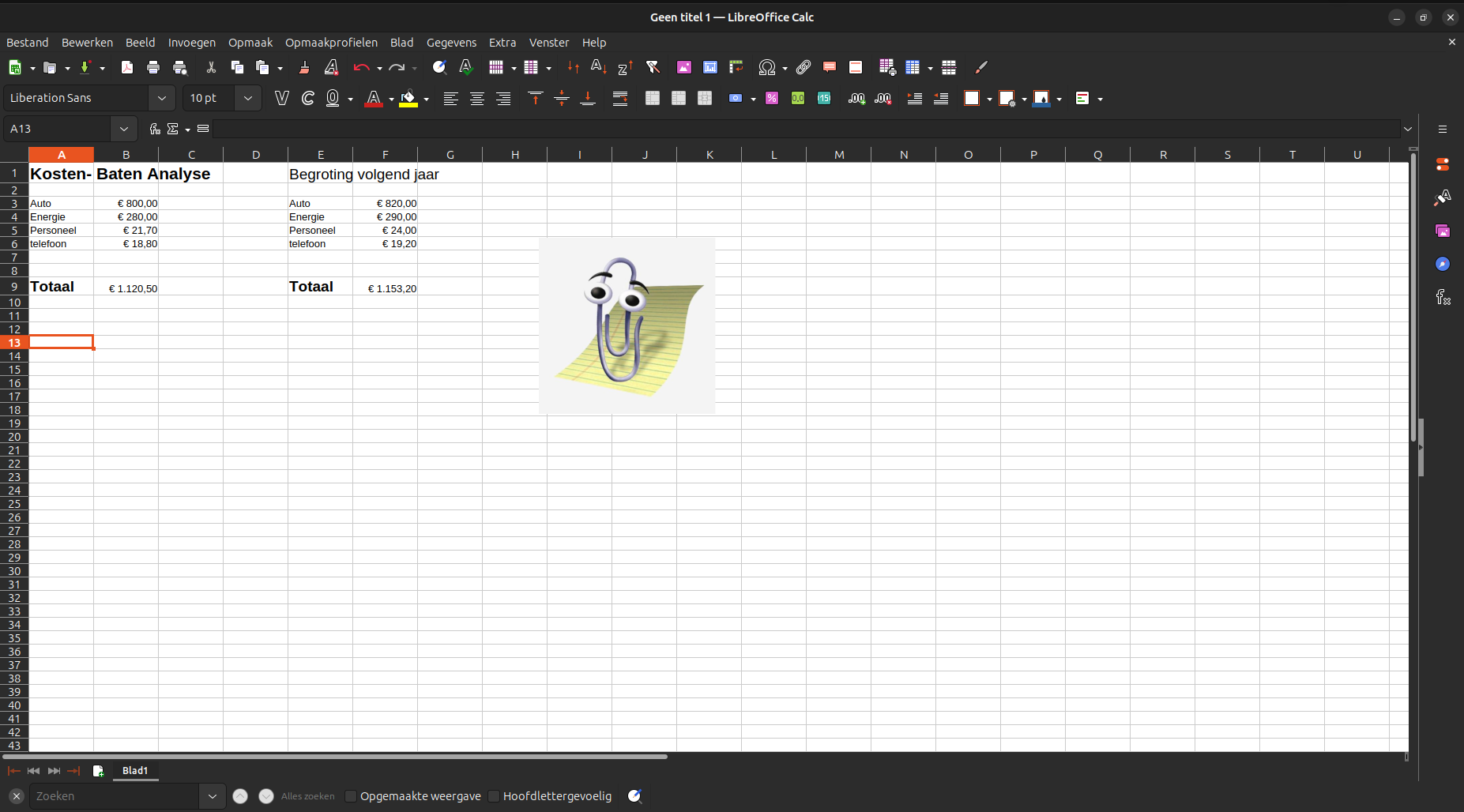This screenshot has width=1464, height=812.
Task: Insert a hyperlink
Action: coord(804,67)
